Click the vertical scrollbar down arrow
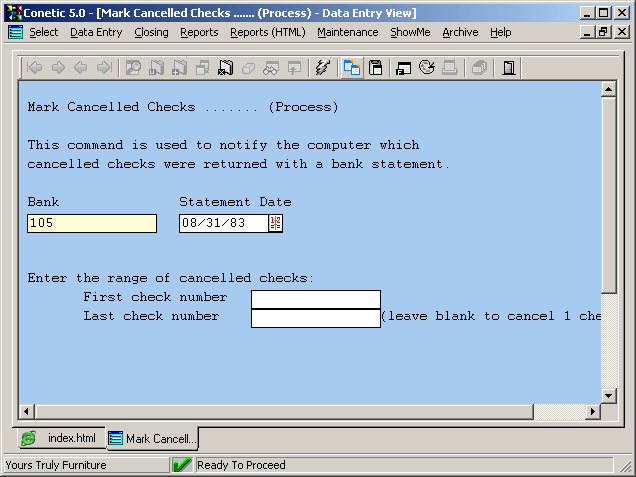The width and height of the screenshot is (636, 477). [x=608, y=395]
